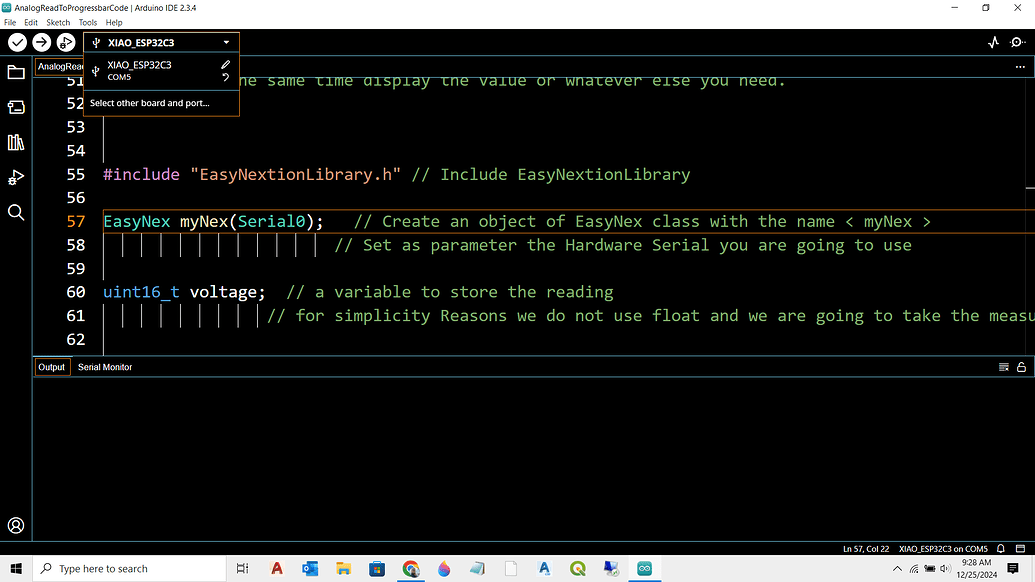
Task: Open the Sketch menu
Action: point(57,21)
